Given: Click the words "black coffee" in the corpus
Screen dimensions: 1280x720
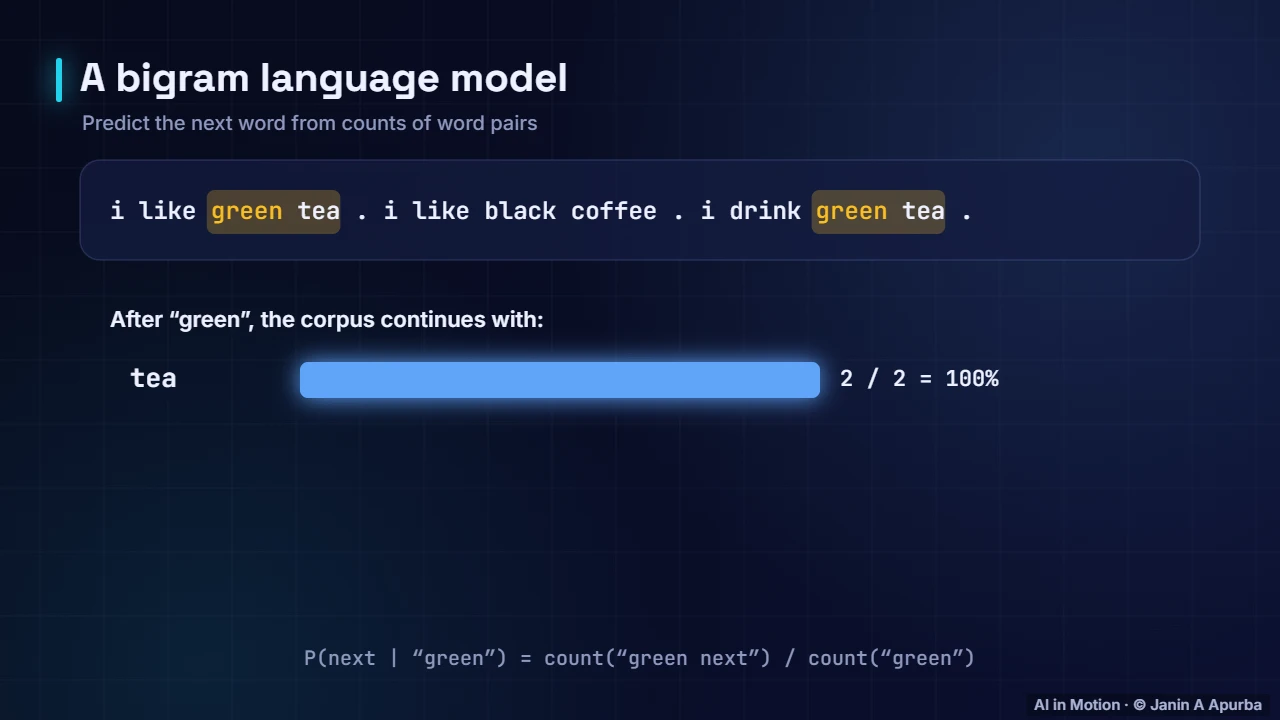Looking at the screenshot, I should [x=571, y=211].
